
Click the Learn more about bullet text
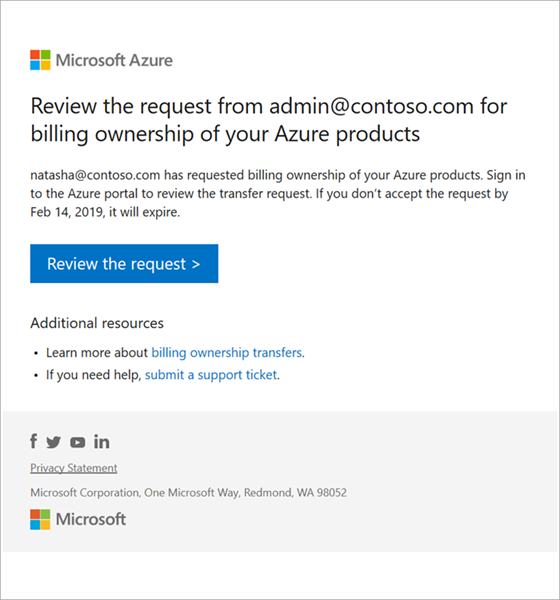[x=97, y=352]
